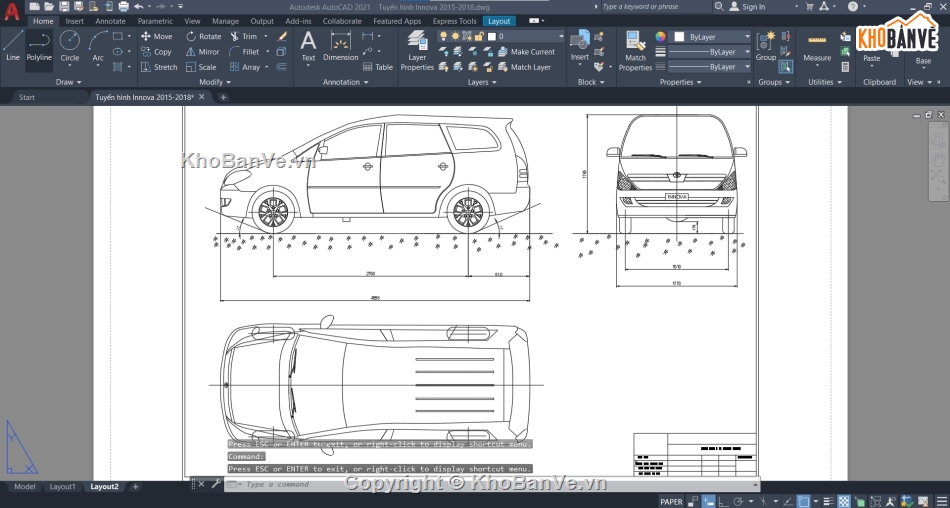Activate the Rotate tool

click(204, 36)
